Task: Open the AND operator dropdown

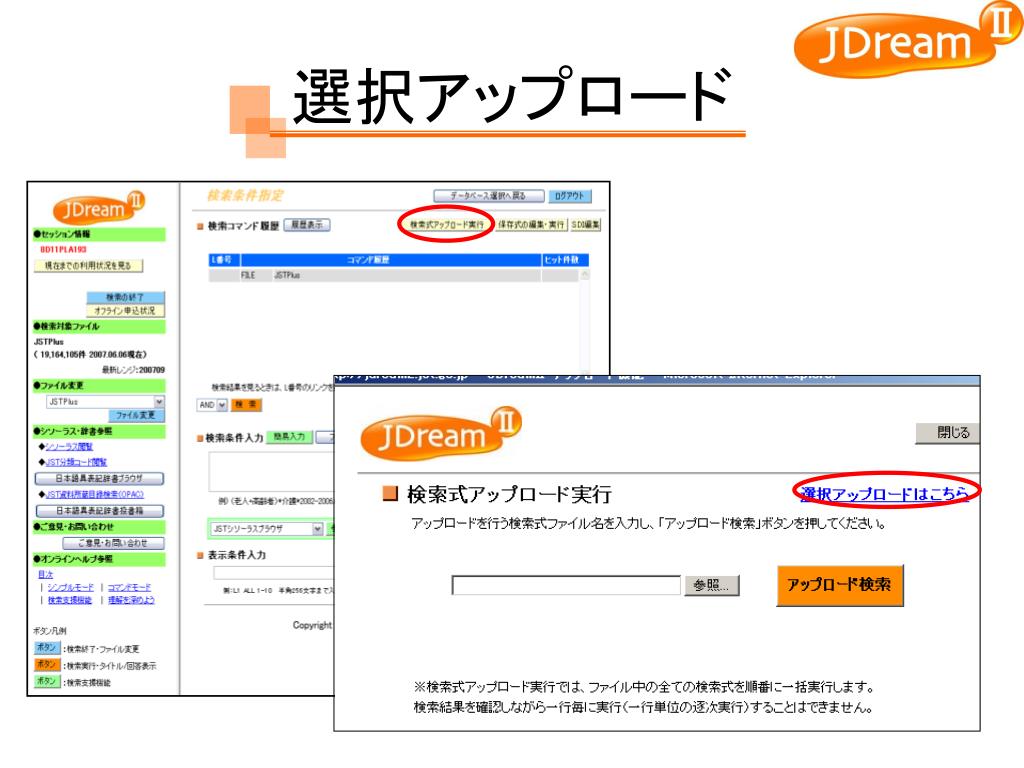Action: point(212,405)
